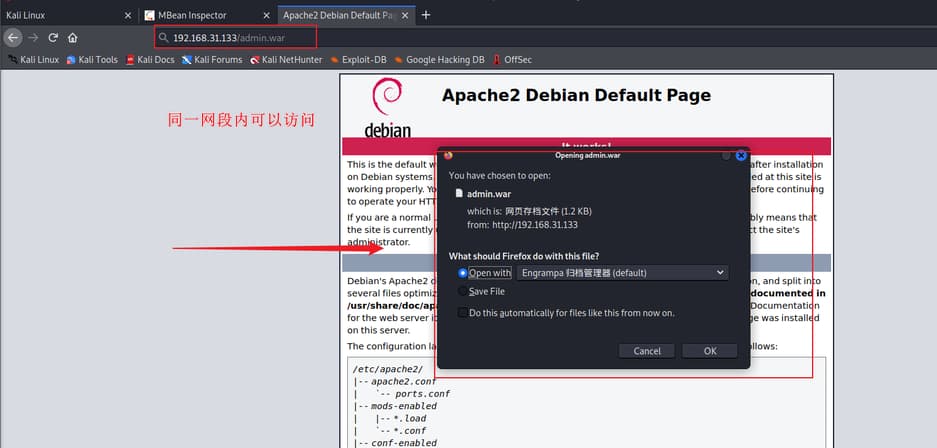This screenshot has height=448, width=937.
Task: Confirm with OK in the download dialog
Action: coord(710,351)
